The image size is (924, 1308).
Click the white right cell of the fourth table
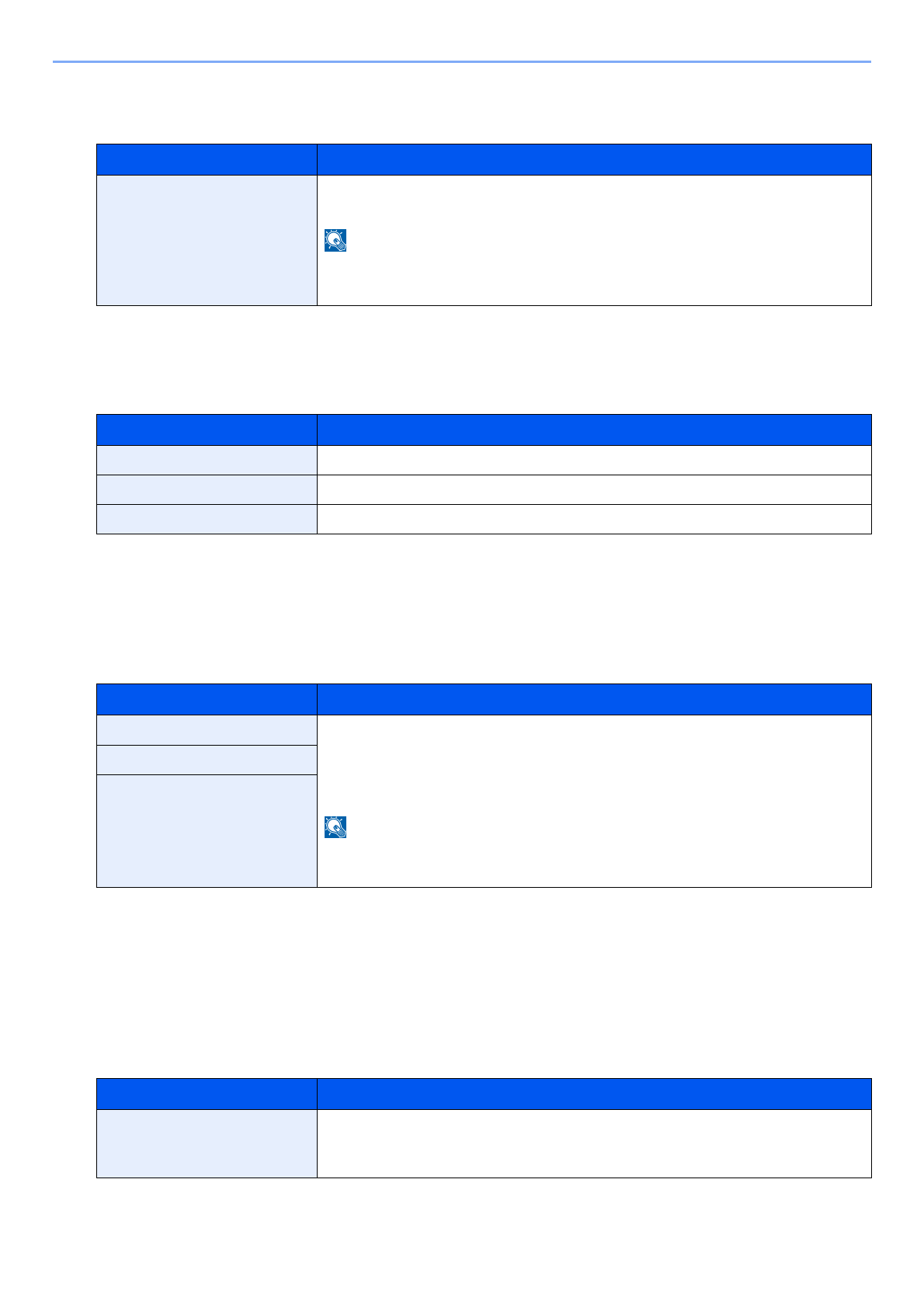click(594, 1143)
